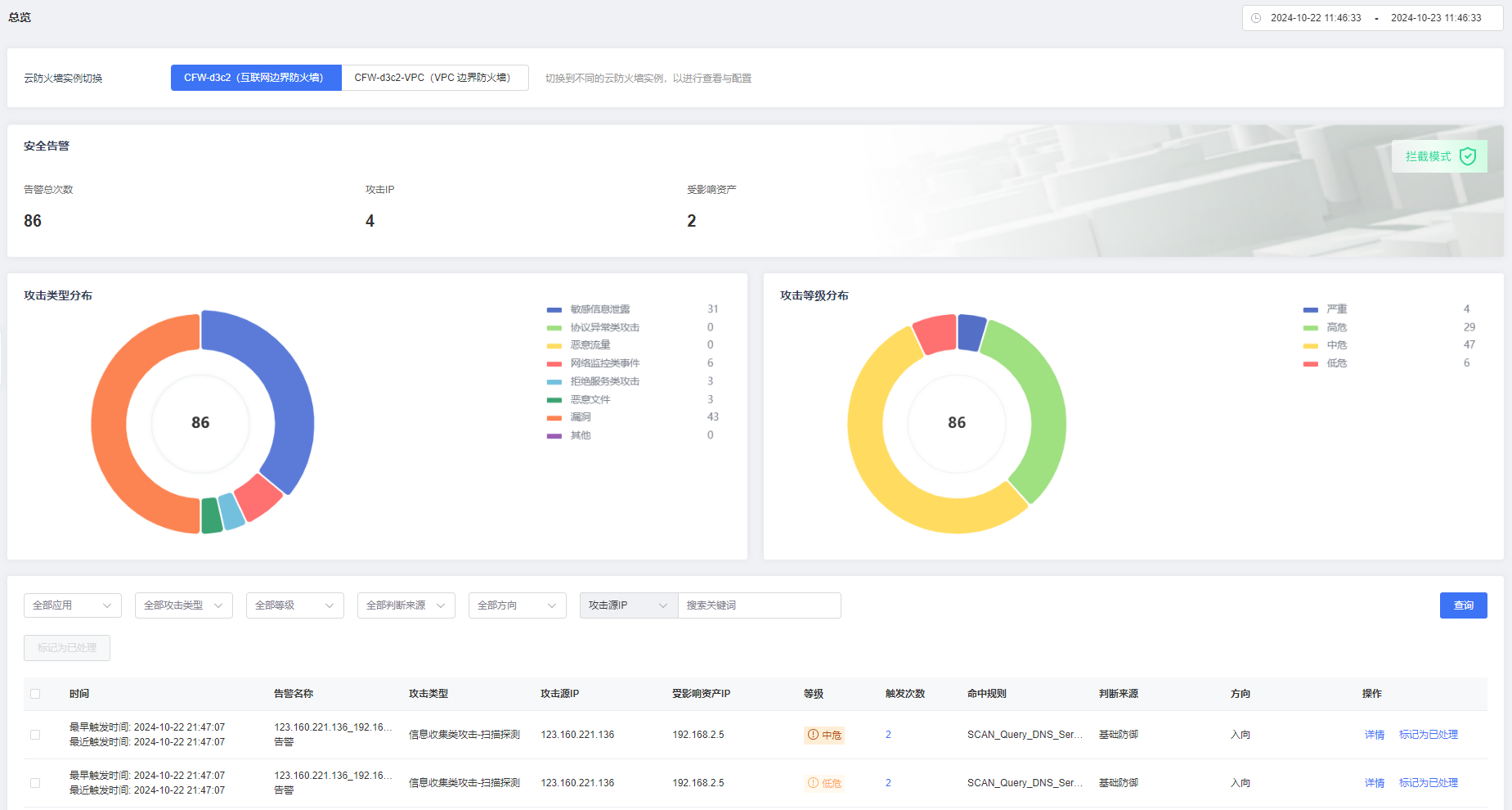Click attack source IP 123.160.221.136 in 中危 row

point(577,735)
